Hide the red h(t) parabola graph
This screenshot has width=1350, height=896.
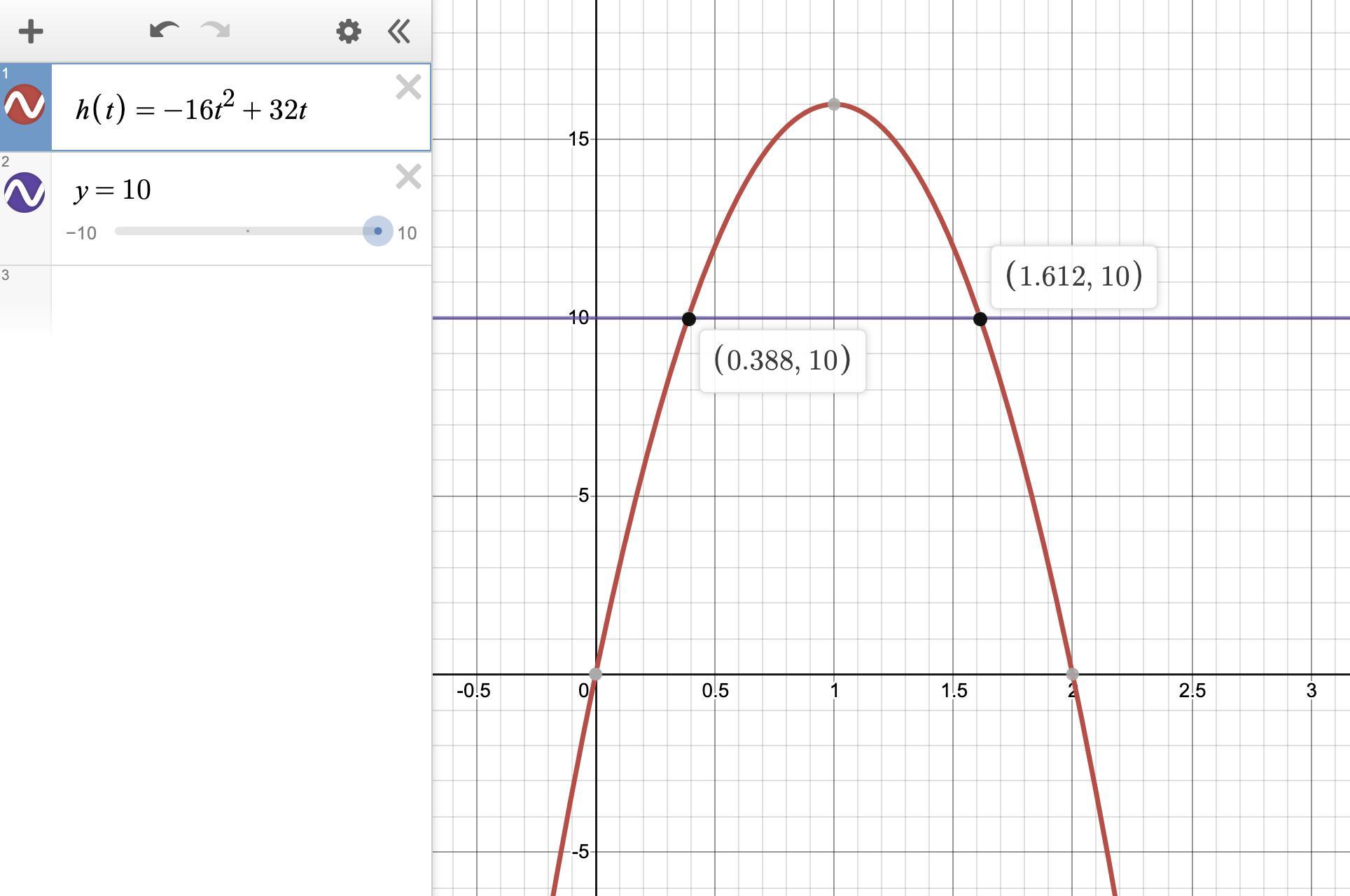click(25, 105)
